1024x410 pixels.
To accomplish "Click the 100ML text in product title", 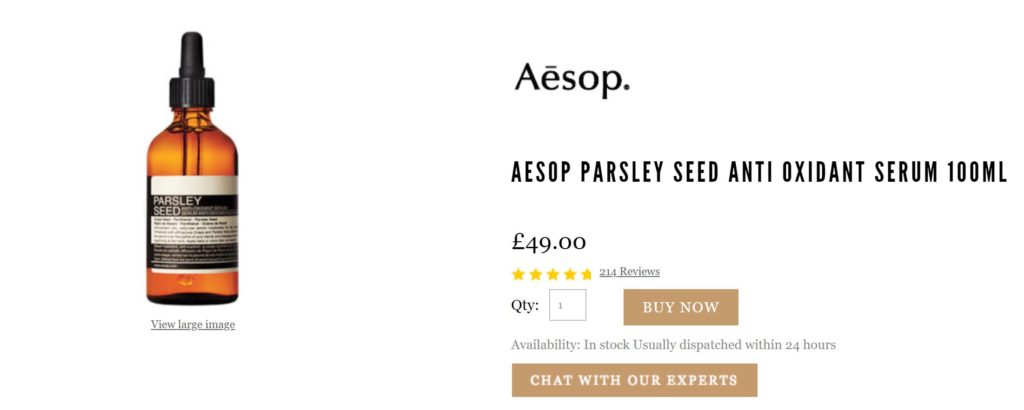I will tap(976, 172).
